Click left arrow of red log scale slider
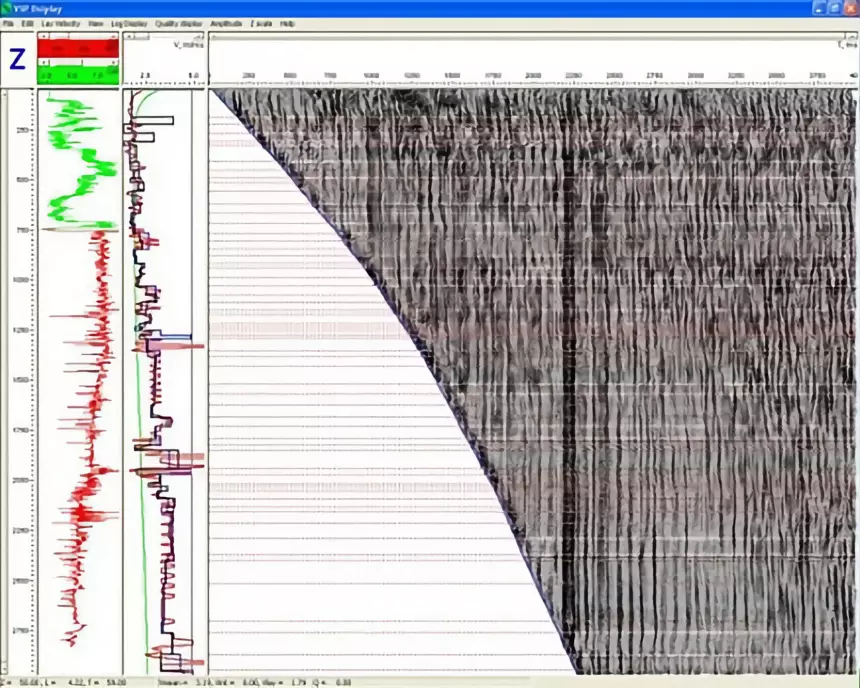 click(x=44, y=36)
